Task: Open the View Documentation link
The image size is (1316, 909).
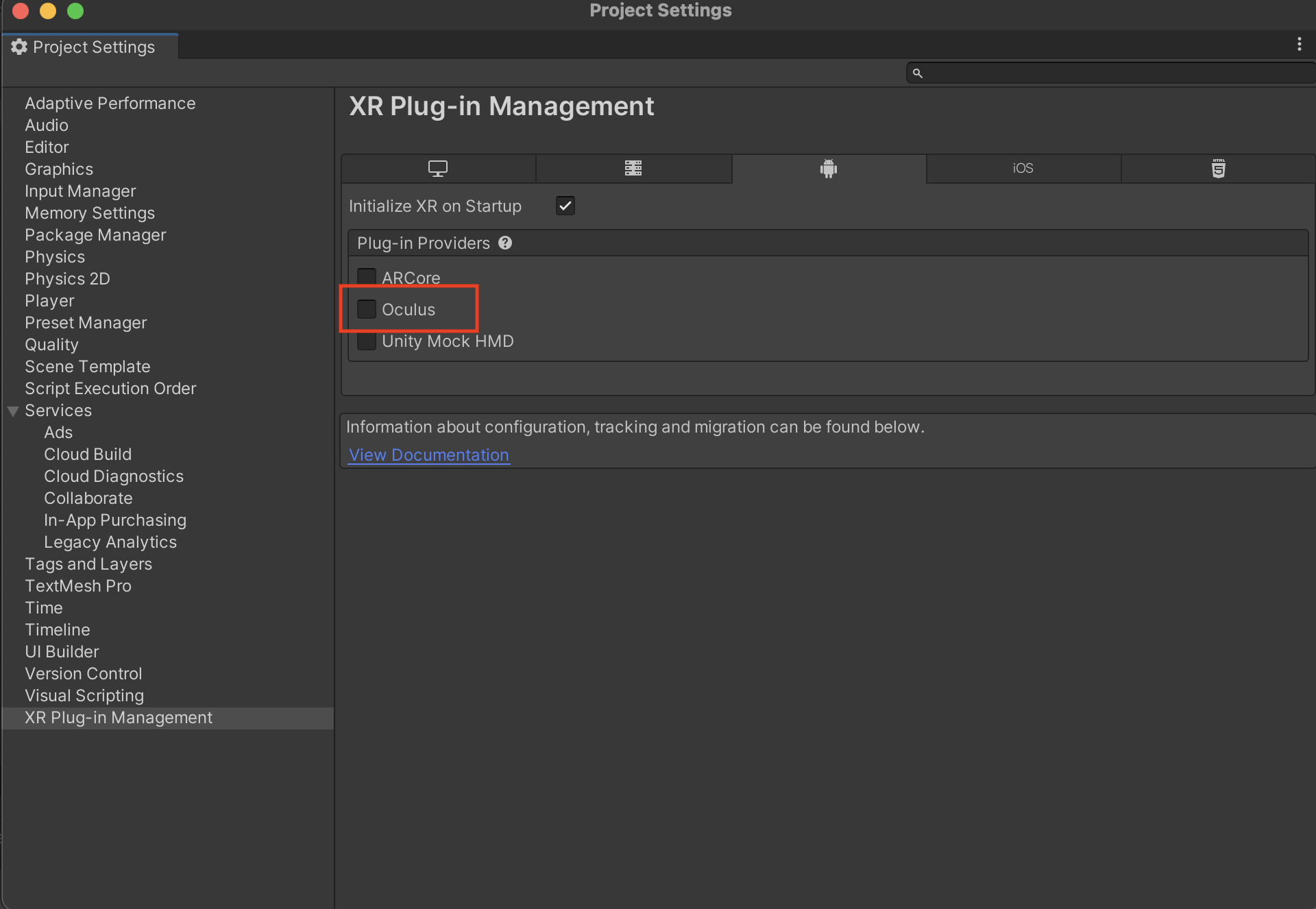Action: [428, 454]
